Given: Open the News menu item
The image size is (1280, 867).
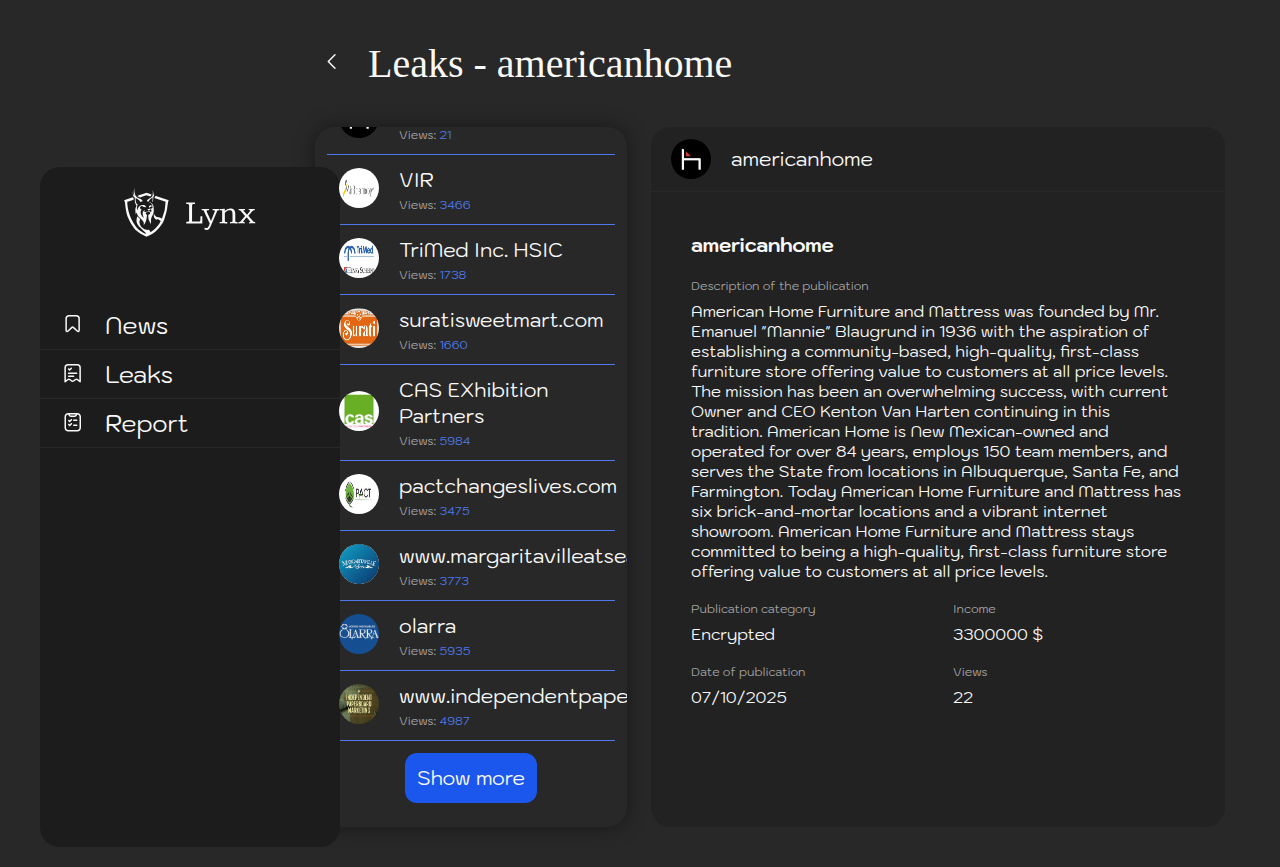Looking at the screenshot, I should 137,326.
